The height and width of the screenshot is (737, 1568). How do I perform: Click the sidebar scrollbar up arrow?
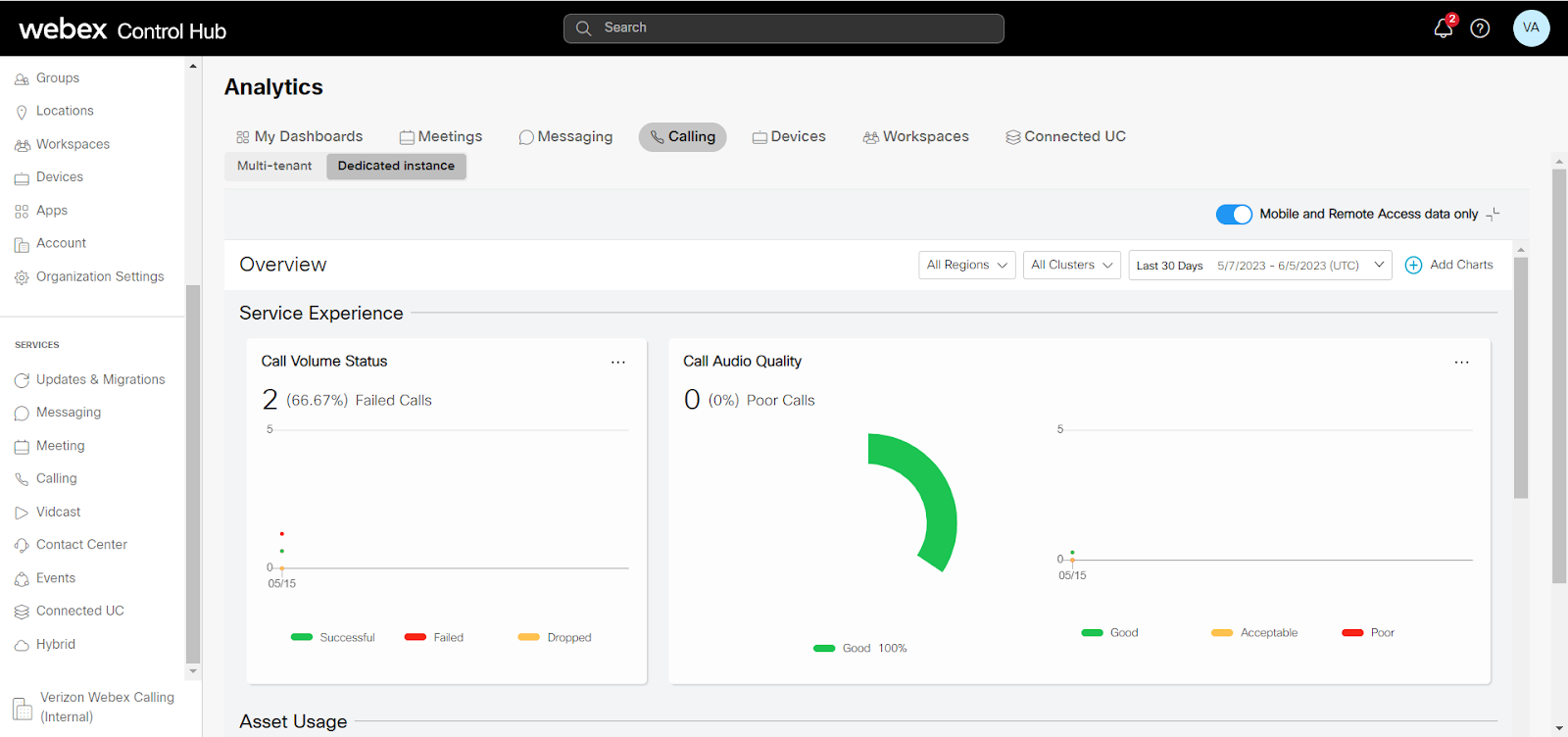[193, 67]
